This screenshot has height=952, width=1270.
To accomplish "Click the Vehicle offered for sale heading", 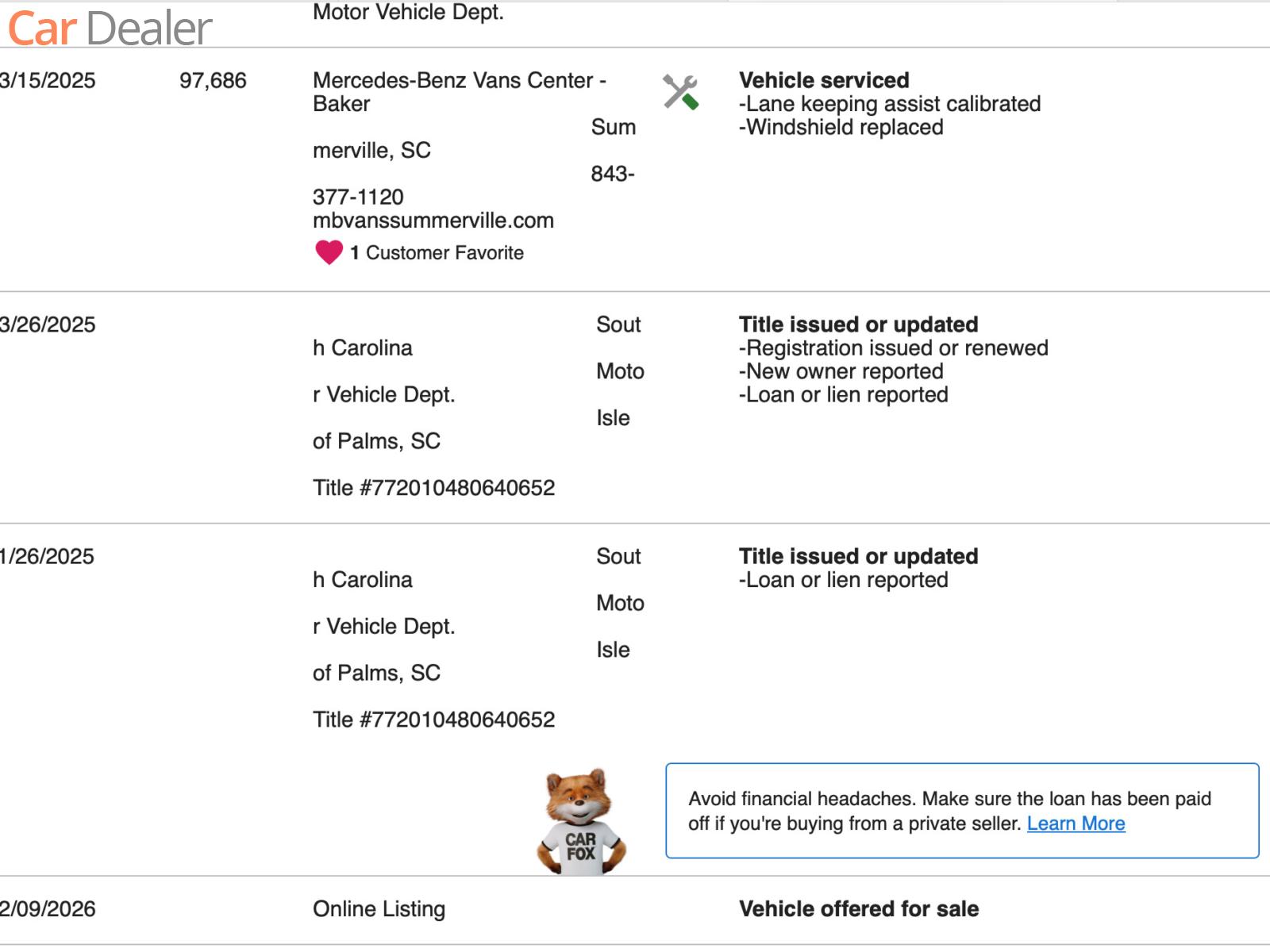I will click(858, 908).
